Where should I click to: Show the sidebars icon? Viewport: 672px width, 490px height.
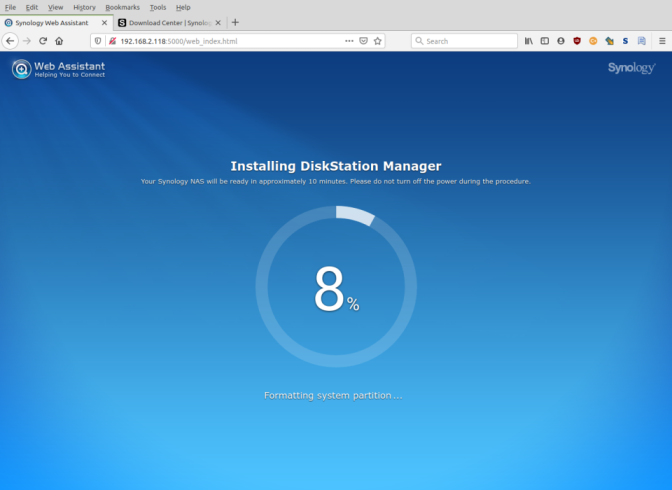(545, 41)
